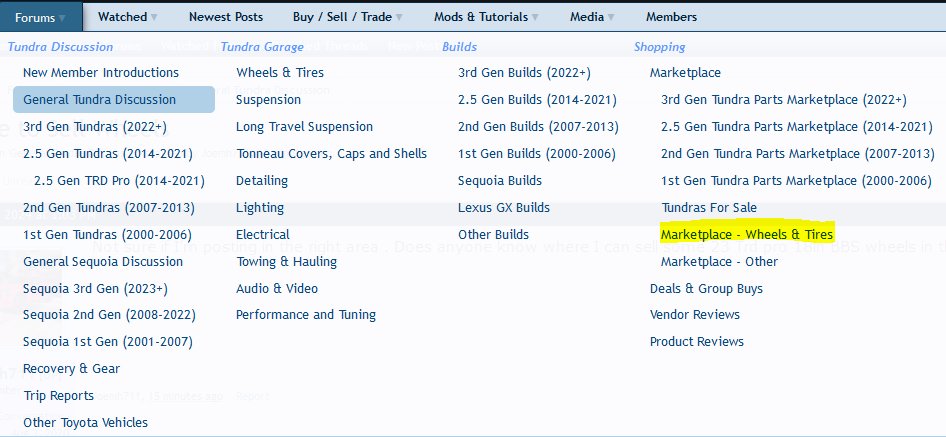Open the Tundra Garage category heading
The width and height of the screenshot is (946, 437).
(x=262, y=46)
